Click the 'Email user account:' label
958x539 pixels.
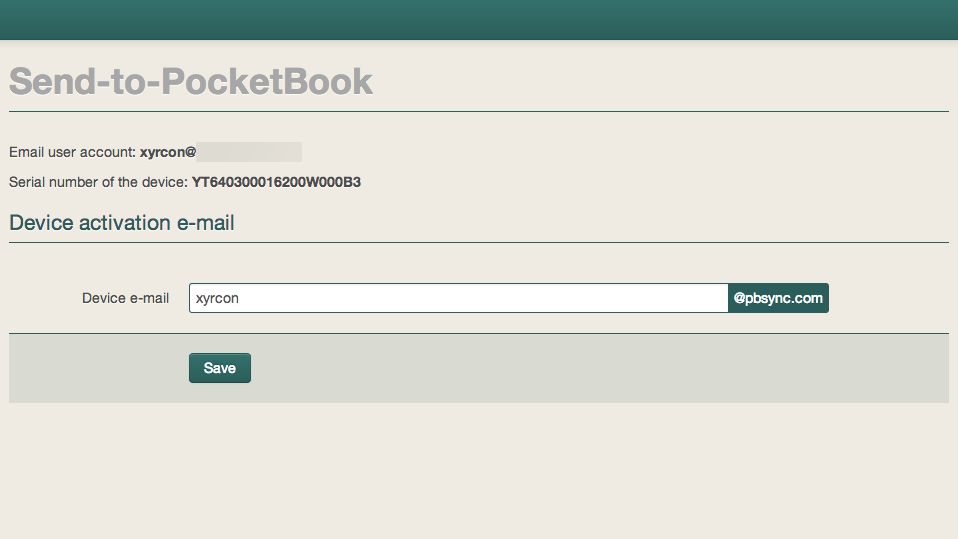(x=72, y=152)
